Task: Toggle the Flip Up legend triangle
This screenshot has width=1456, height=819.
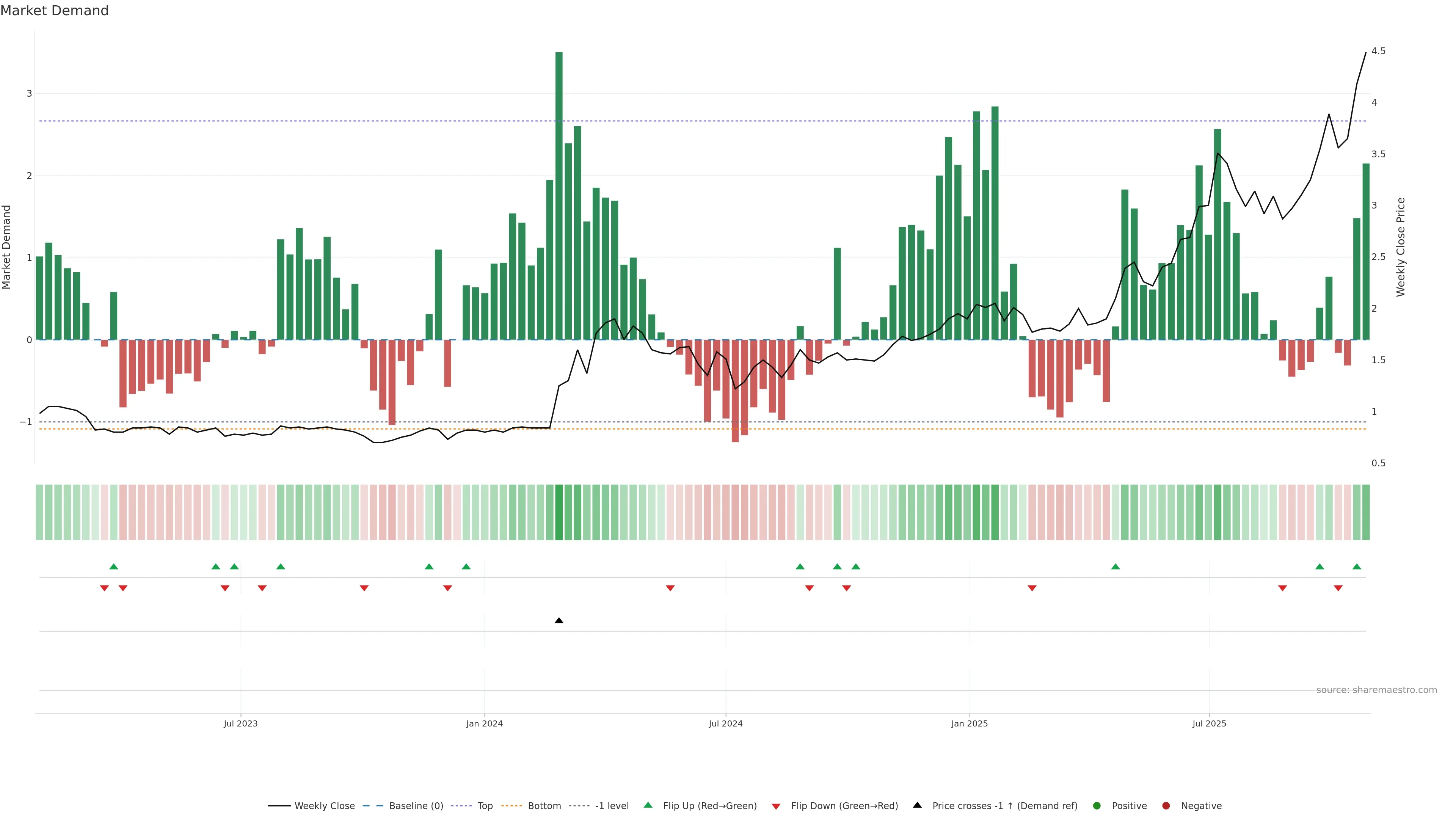Action: [648, 805]
